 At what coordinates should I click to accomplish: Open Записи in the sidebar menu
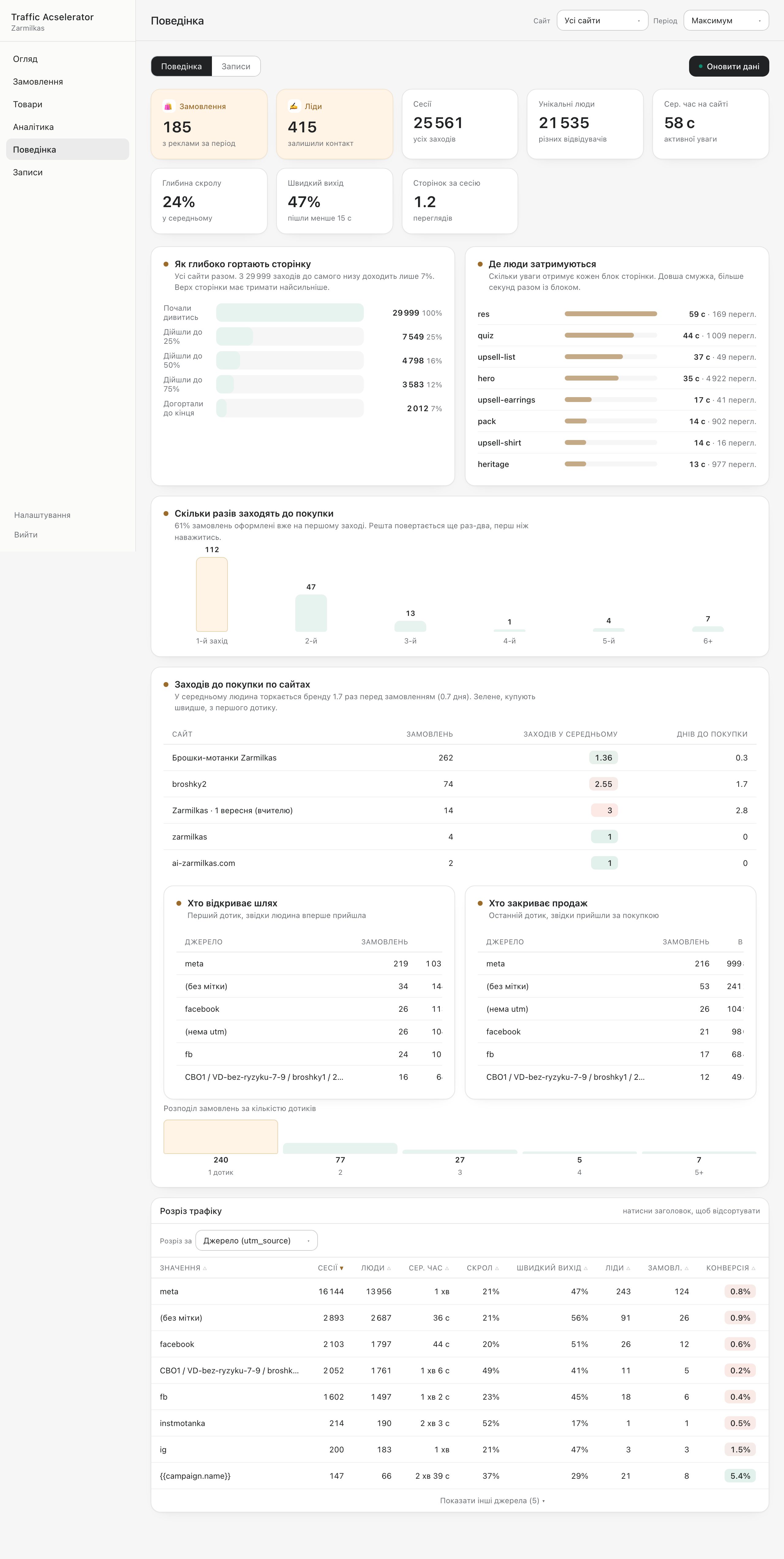(67, 173)
